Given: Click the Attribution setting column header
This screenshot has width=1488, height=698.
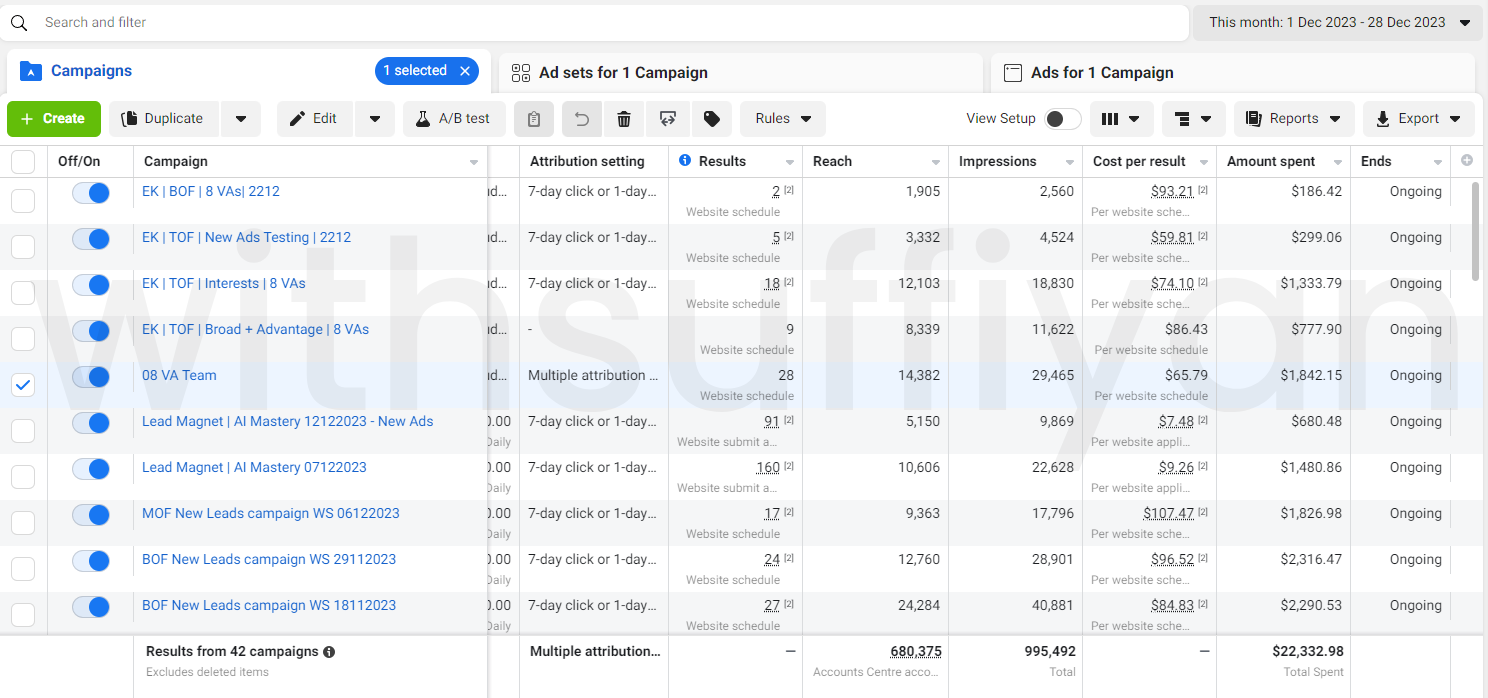Looking at the screenshot, I should (x=587, y=161).
